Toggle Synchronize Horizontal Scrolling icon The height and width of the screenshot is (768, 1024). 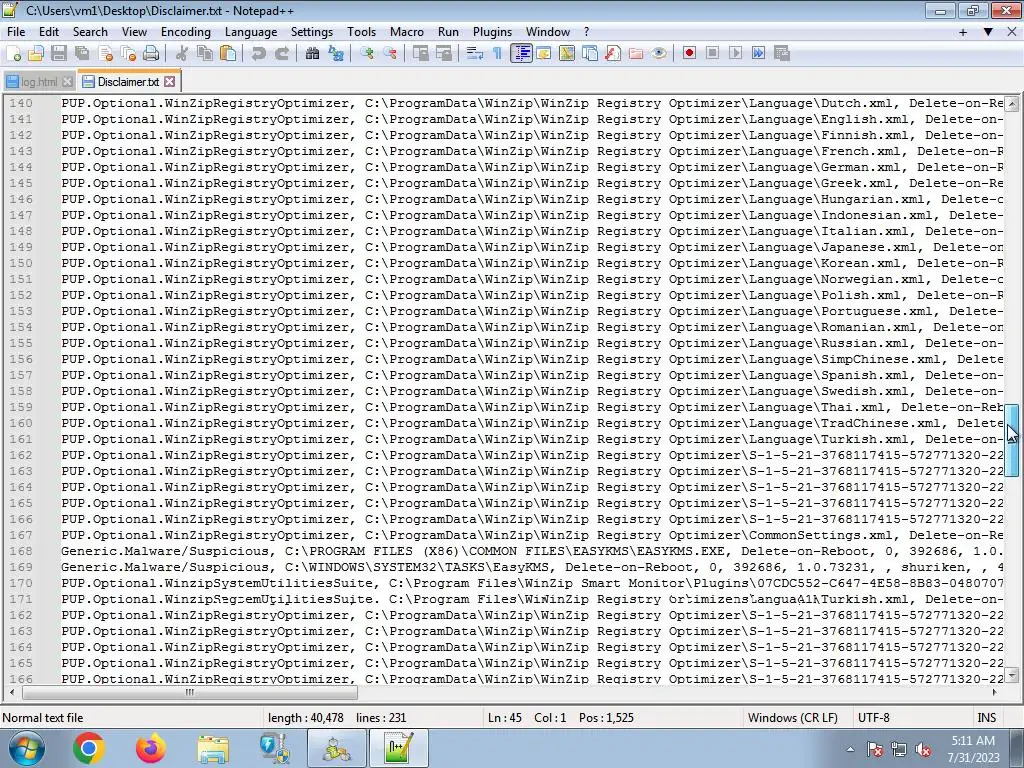tap(444, 54)
